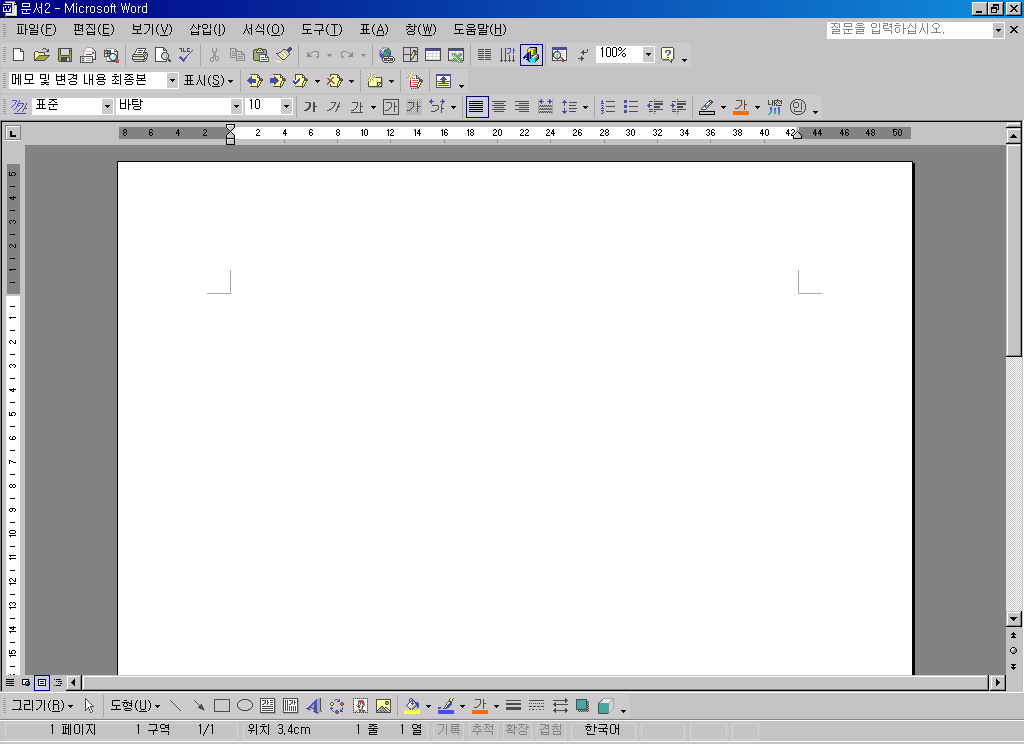
Task: Open Microsoft Word Help question icon
Action: 667,55
